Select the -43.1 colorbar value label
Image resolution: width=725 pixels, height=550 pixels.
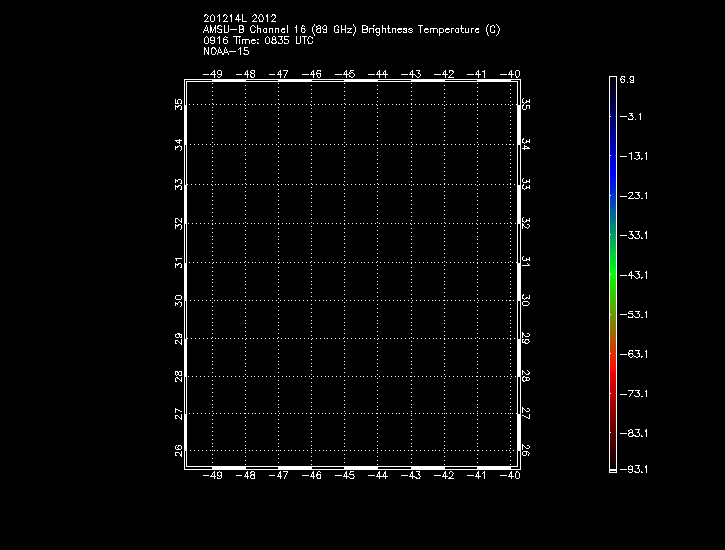click(x=633, y=274)
